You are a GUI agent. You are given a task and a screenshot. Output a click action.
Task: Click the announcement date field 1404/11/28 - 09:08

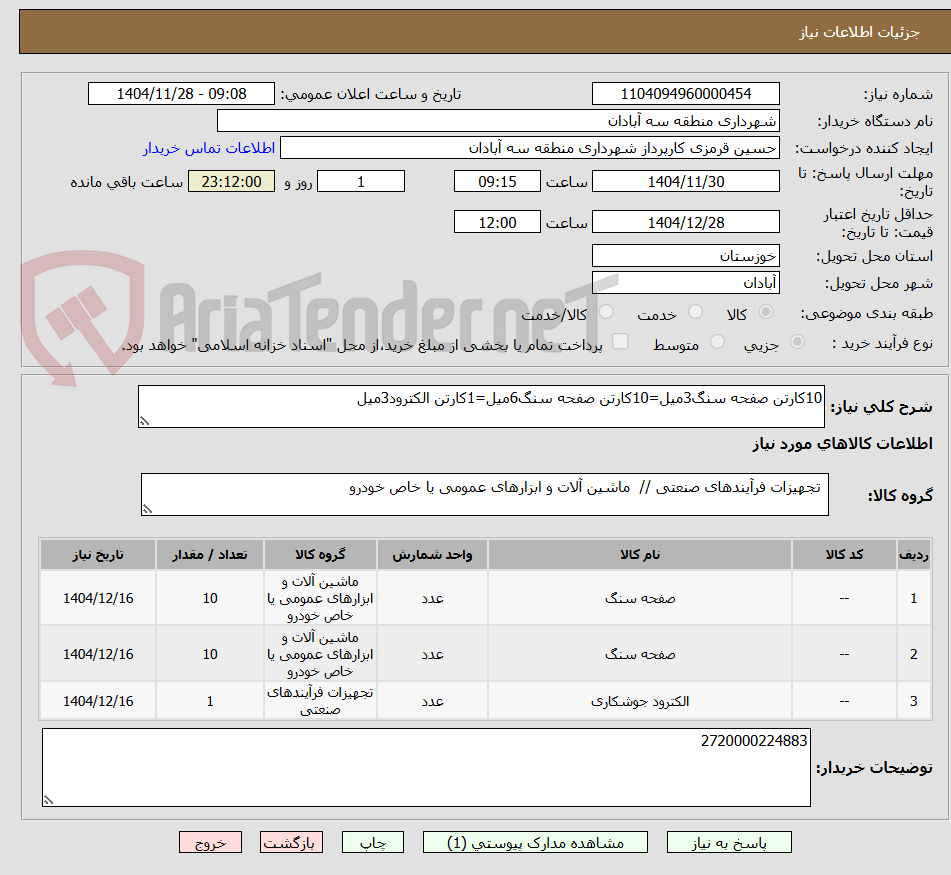(x=181, y=94)
